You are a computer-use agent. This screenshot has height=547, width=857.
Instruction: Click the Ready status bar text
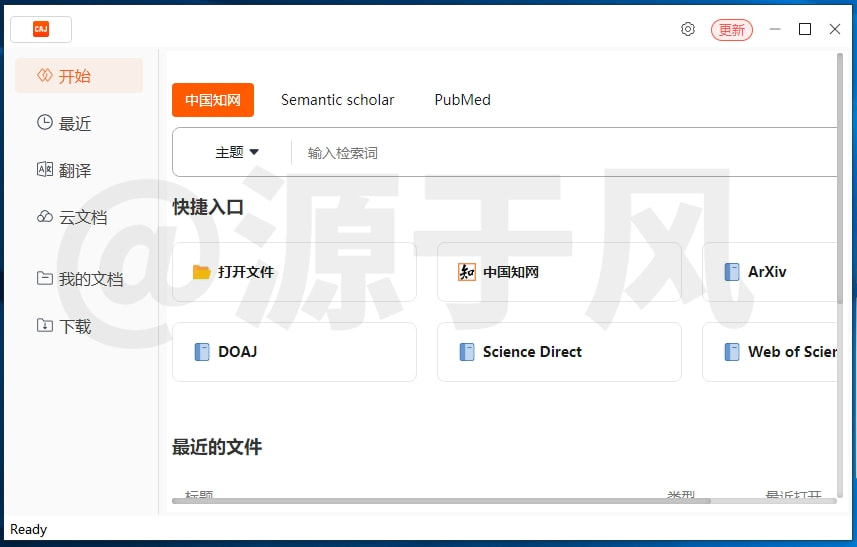[x=28, y=529]
